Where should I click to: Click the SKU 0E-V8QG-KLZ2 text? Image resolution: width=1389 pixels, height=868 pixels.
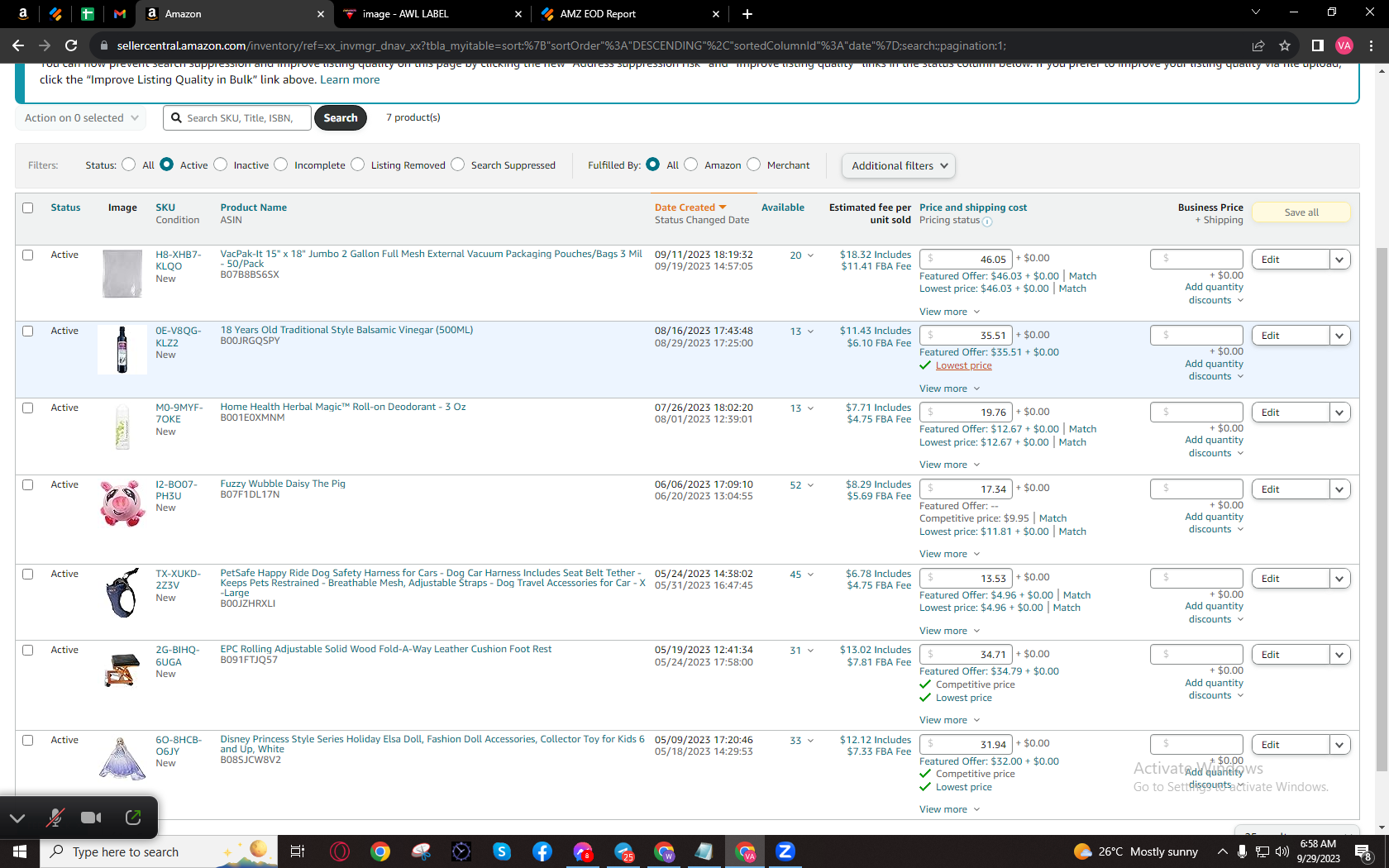click(x=179, y=336)
